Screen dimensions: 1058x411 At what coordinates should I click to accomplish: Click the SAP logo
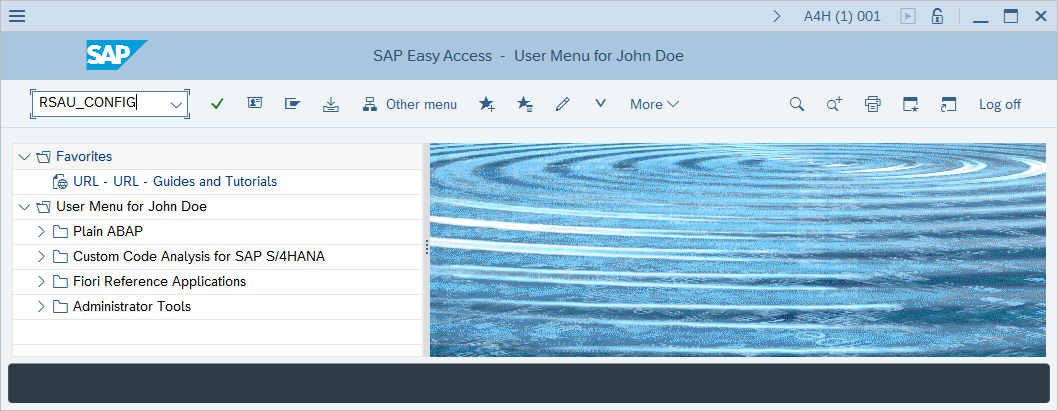click(116, 55)
